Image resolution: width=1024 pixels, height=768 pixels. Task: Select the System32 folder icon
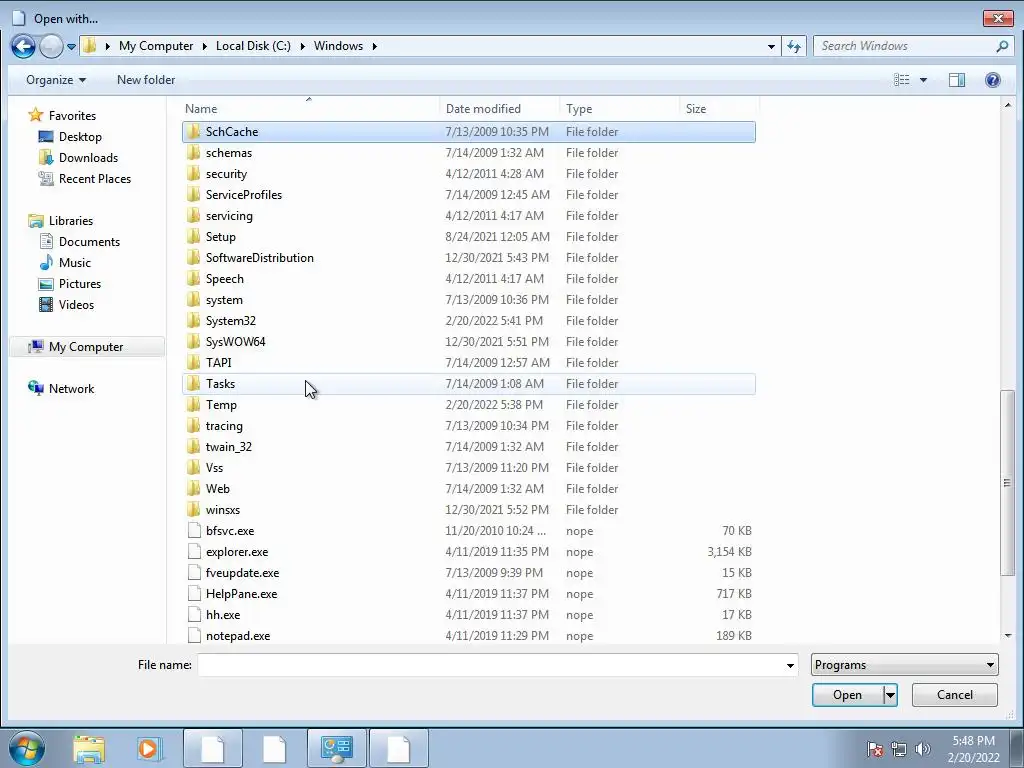pos(193,321)
